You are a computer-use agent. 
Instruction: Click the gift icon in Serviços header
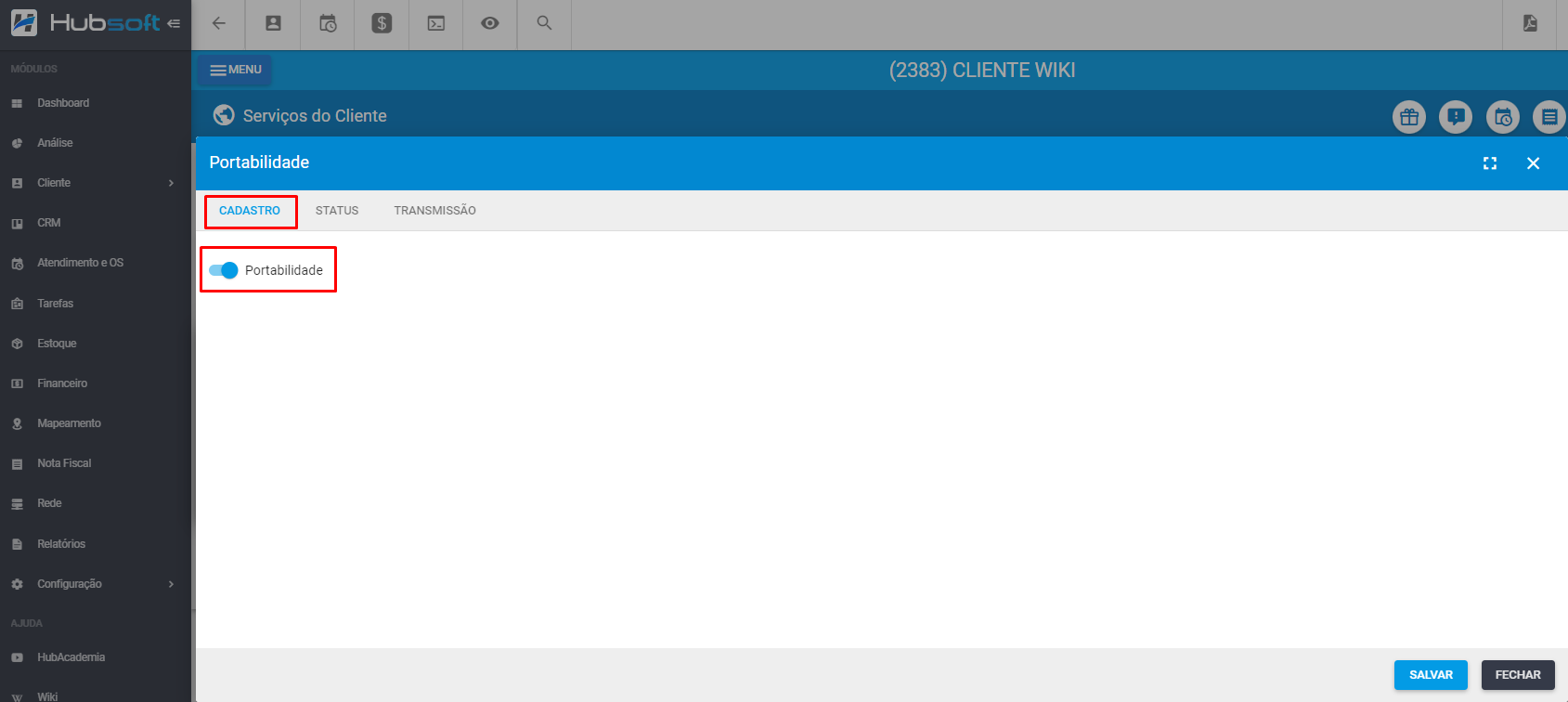tap(1409, 117)
